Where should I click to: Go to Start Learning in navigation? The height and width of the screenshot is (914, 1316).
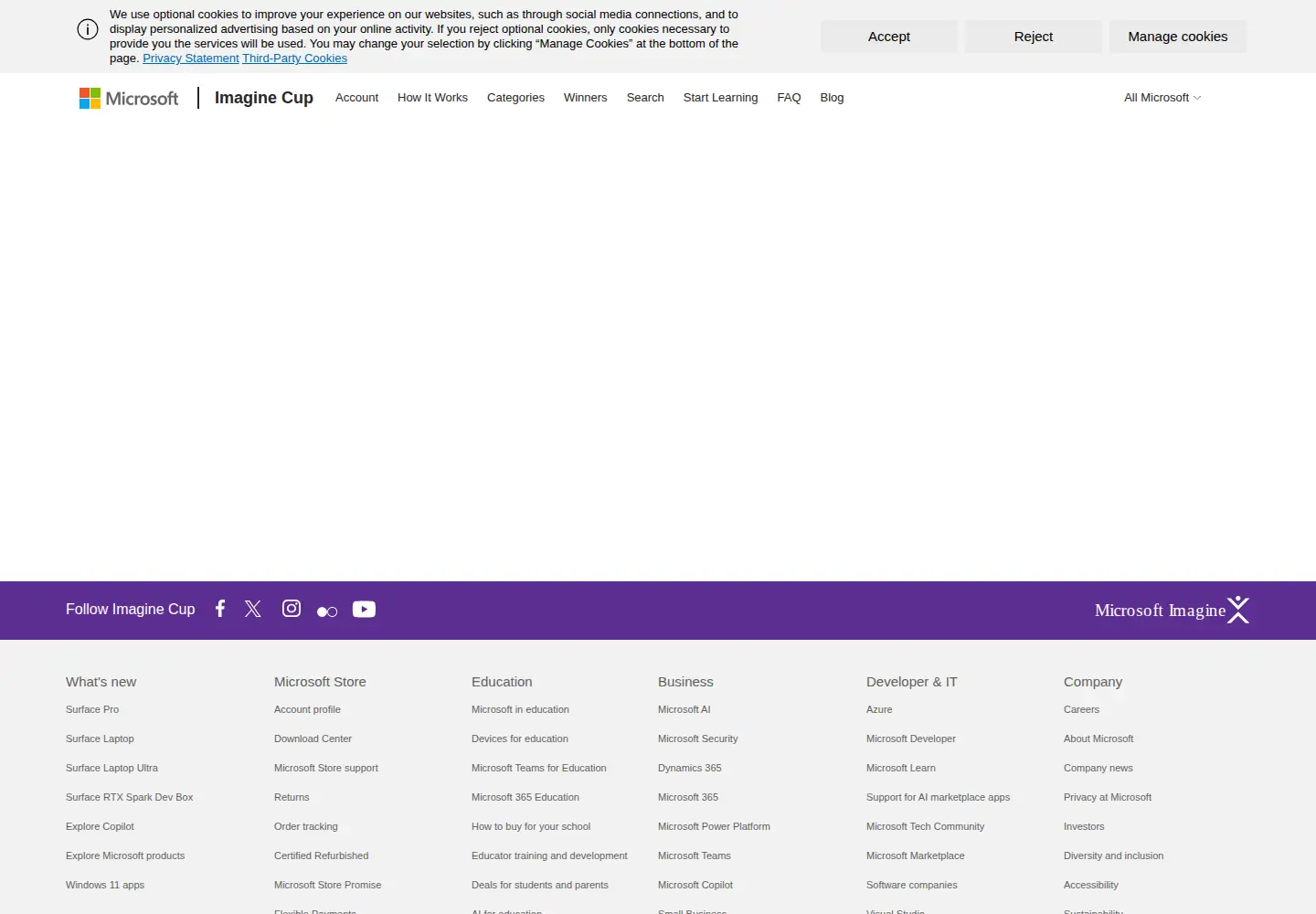720,98
